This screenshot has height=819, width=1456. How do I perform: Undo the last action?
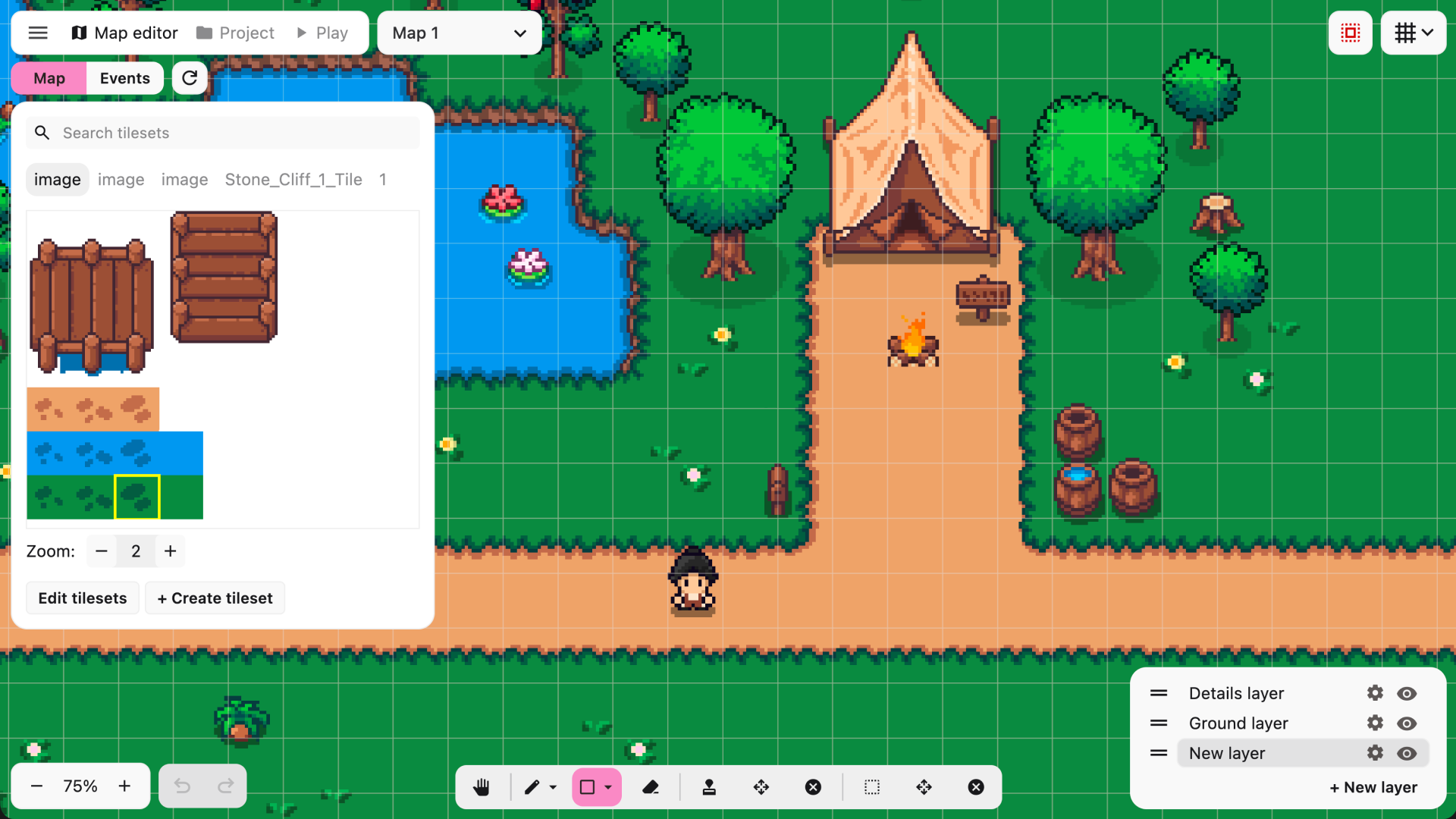point(182,786)
